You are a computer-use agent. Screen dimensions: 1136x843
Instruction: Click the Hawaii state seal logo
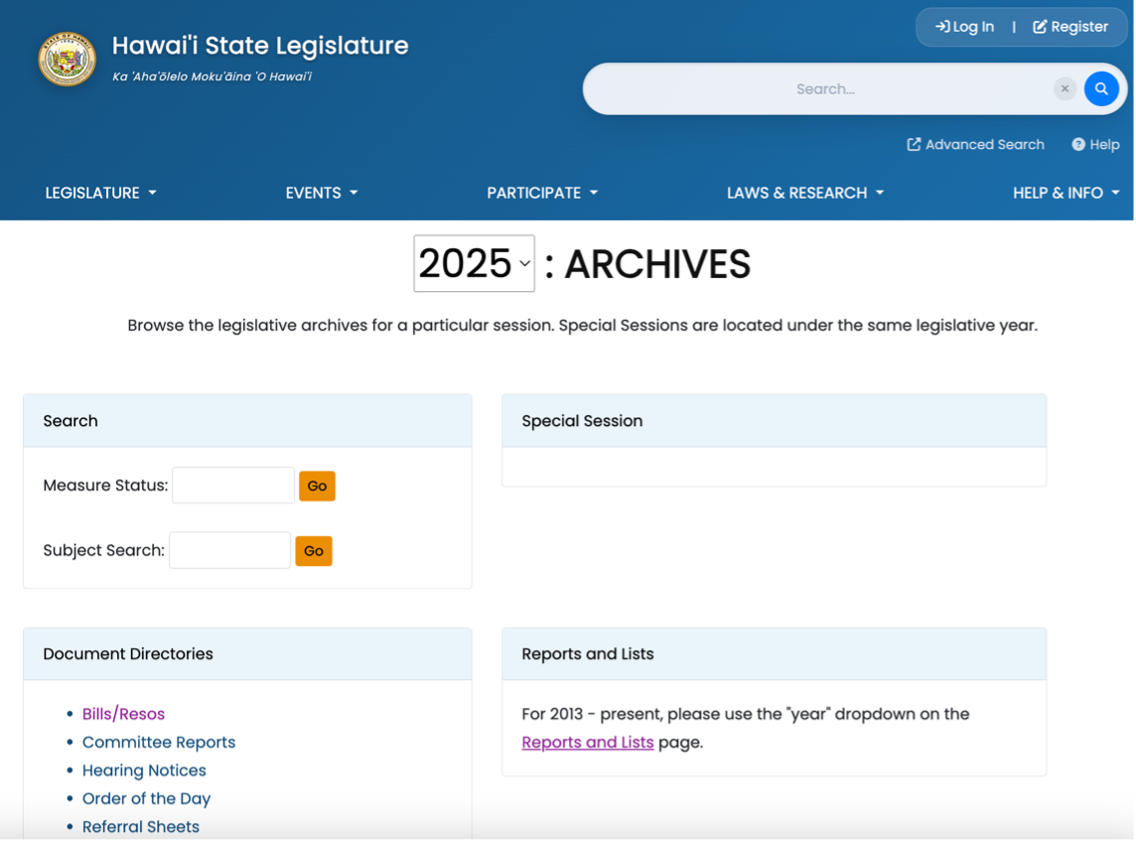[67, 59]
